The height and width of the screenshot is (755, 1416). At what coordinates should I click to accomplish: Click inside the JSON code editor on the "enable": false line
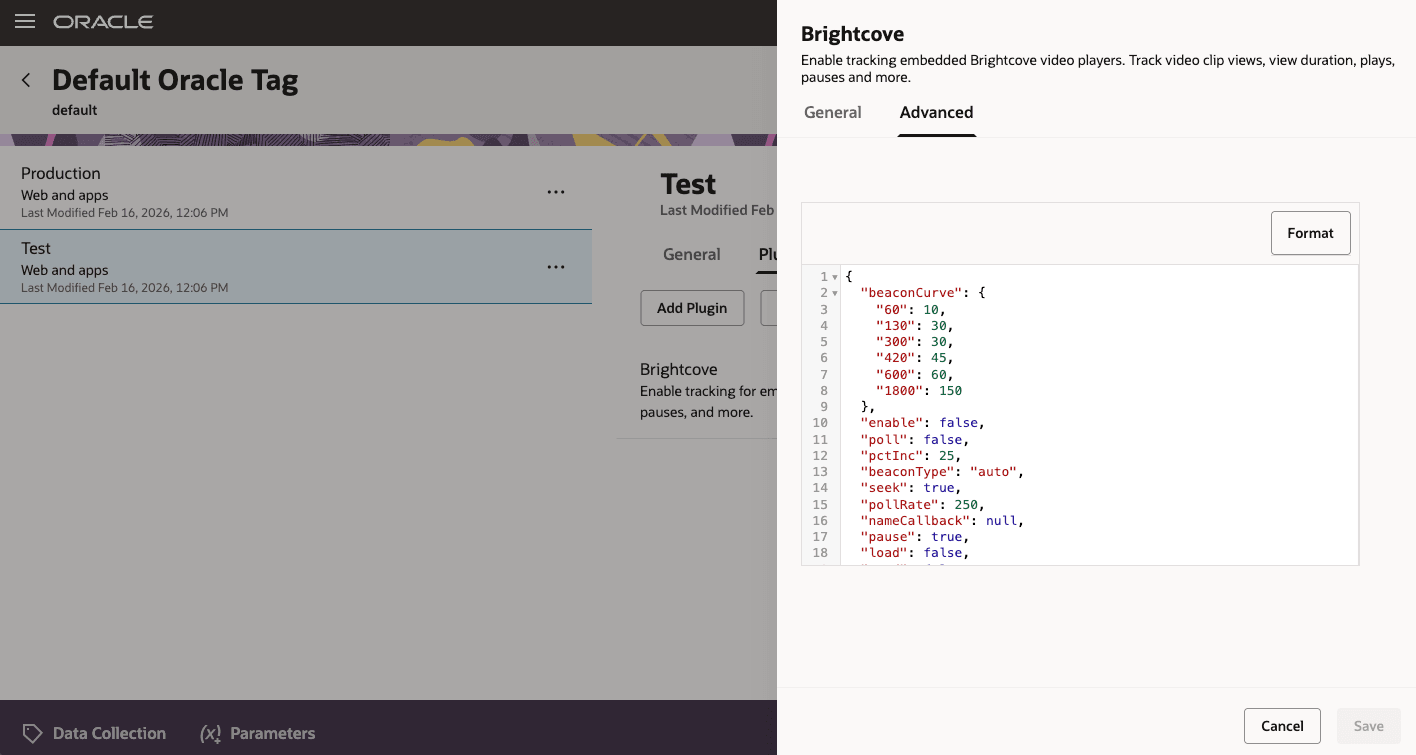click(x=922, y=423)
